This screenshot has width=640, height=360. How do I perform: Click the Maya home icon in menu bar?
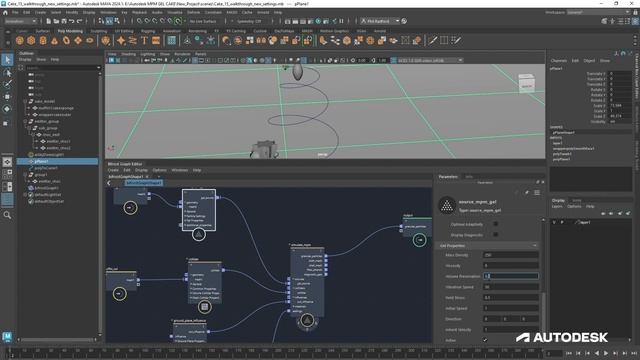tap(5, 12)
